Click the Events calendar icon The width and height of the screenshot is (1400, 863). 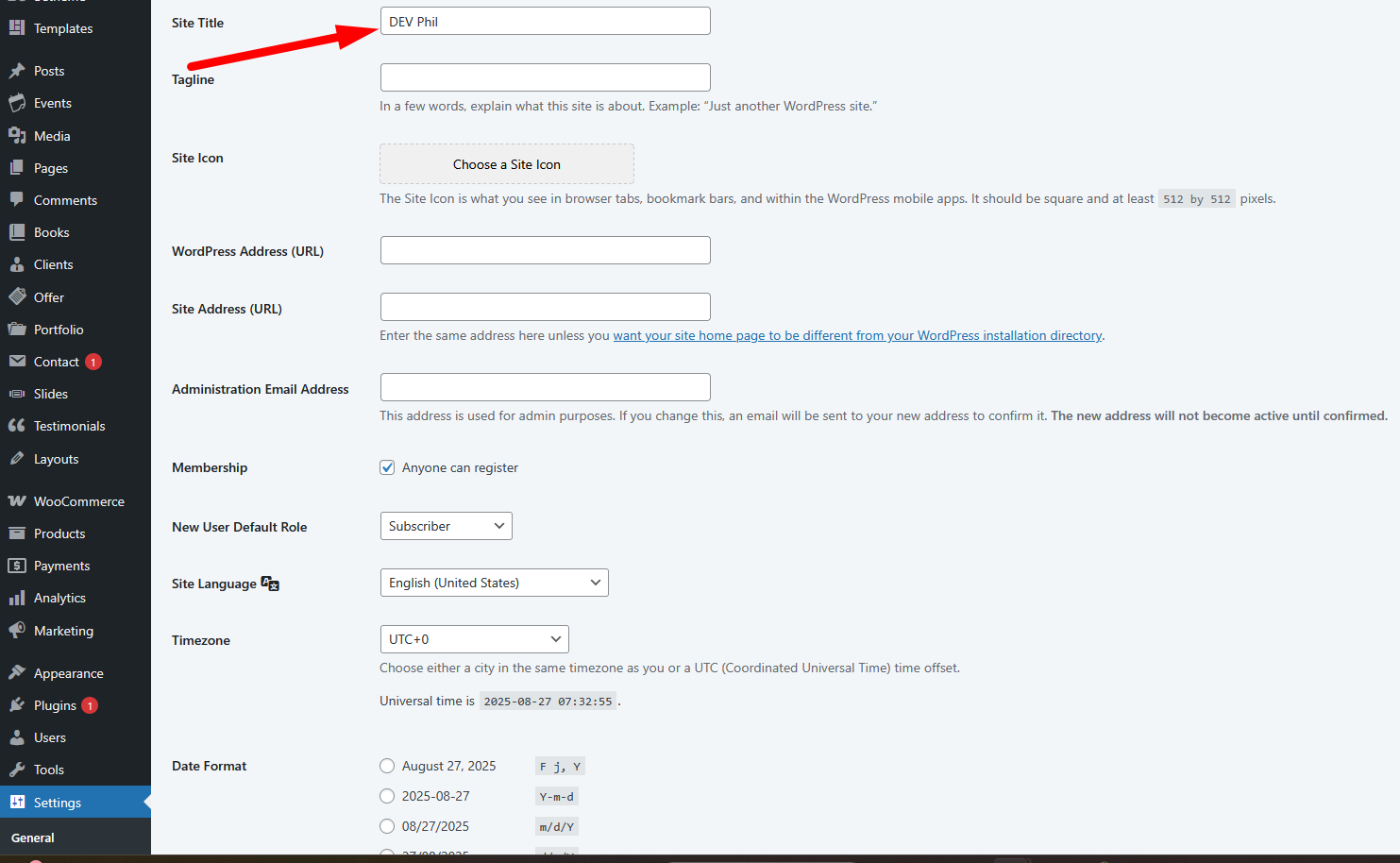17,103
